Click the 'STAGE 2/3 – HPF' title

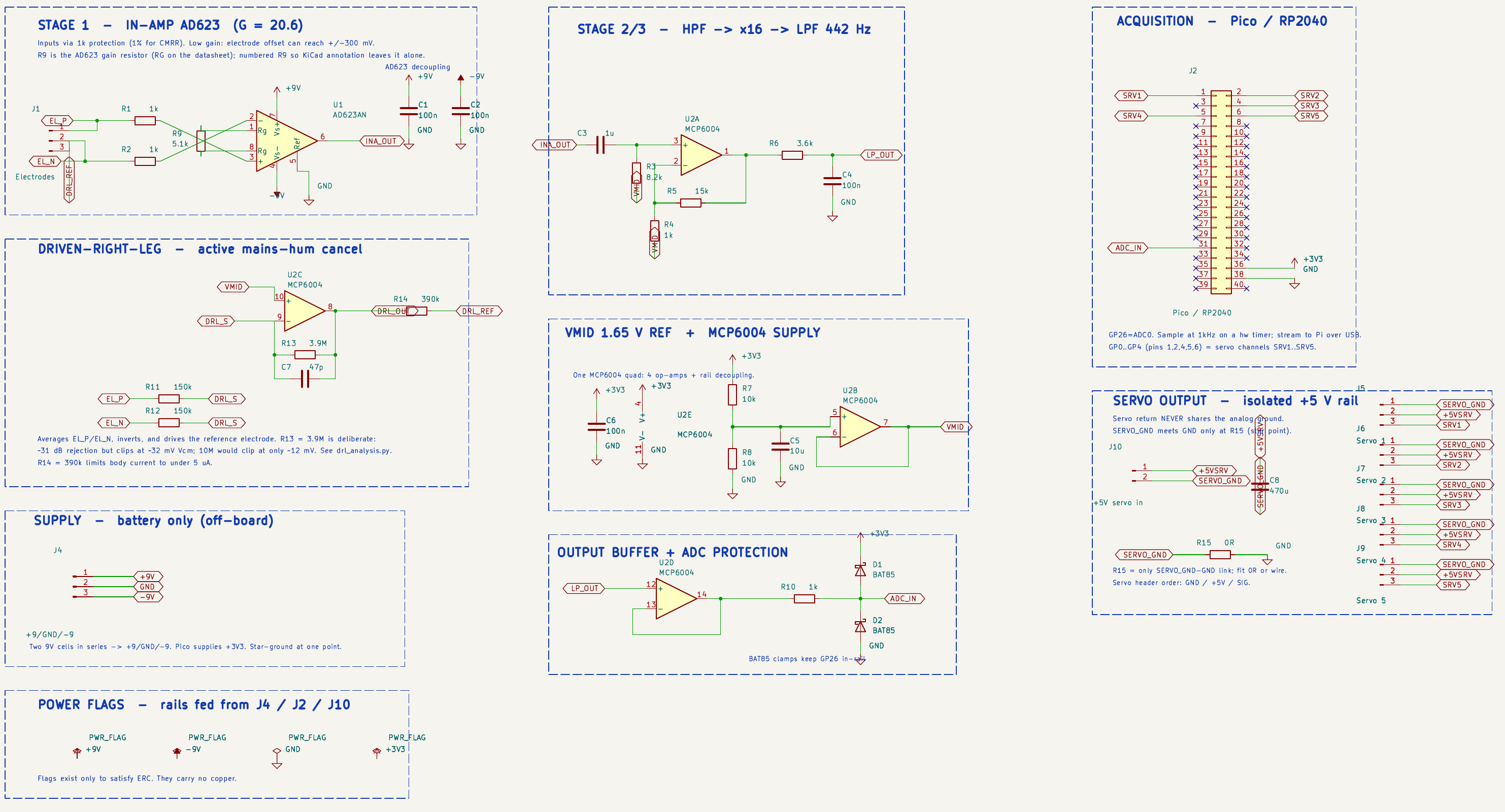724,29
